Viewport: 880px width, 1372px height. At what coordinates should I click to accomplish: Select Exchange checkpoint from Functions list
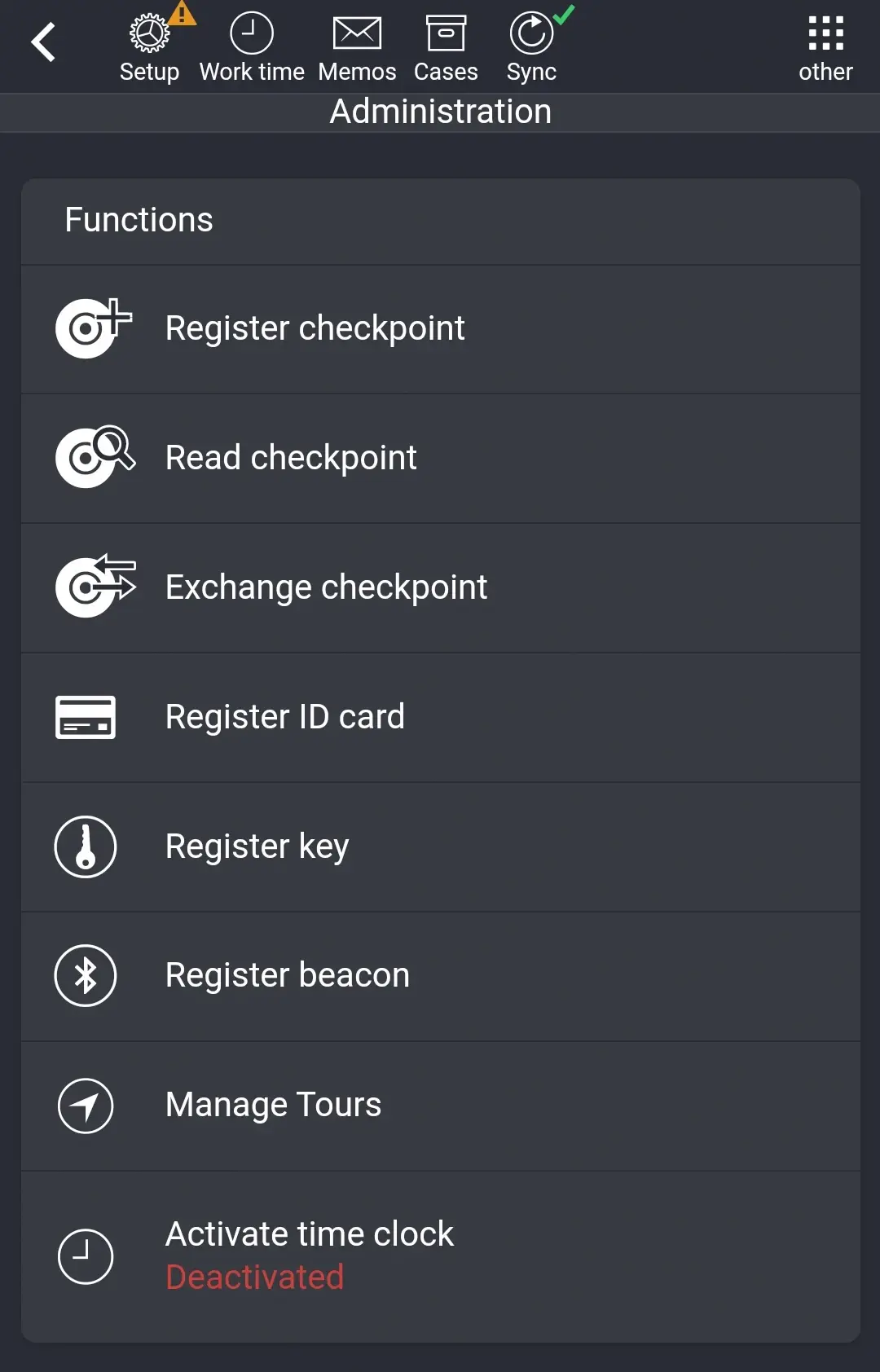coord(327,587)
